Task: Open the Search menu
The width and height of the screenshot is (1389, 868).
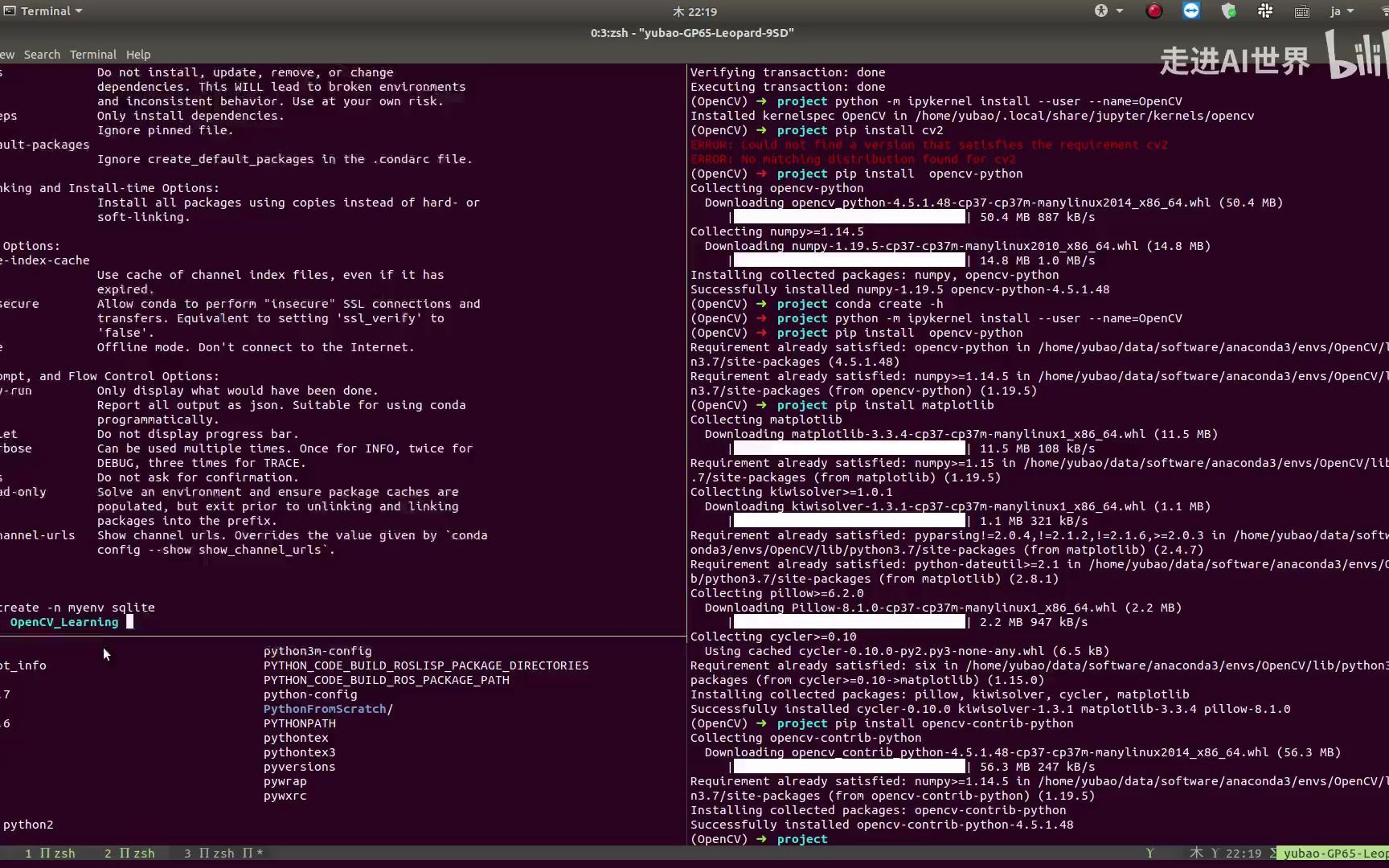Action: point(42,55)
